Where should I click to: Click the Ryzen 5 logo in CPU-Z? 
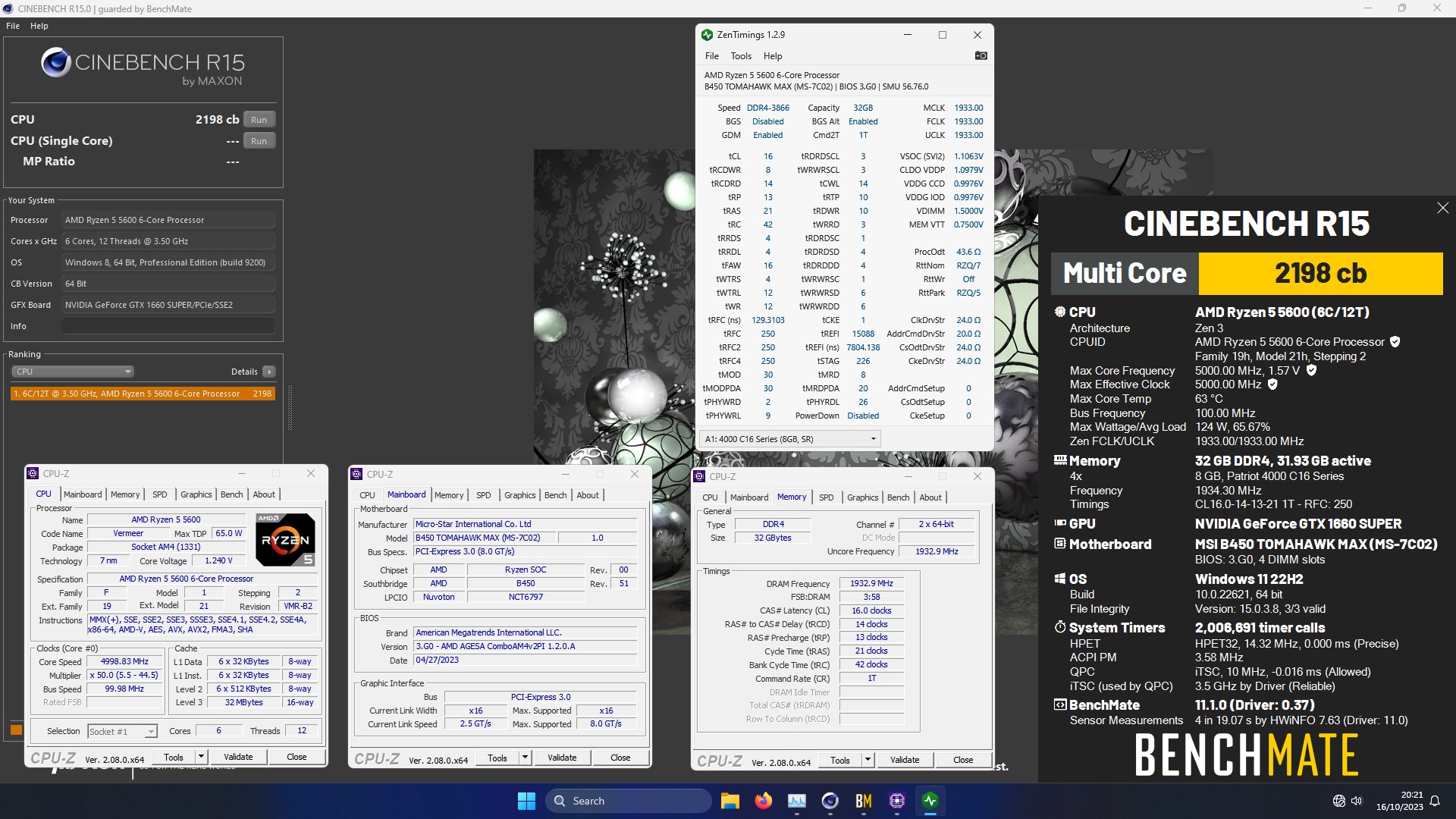pyautogui.click(x=285, y=540)
